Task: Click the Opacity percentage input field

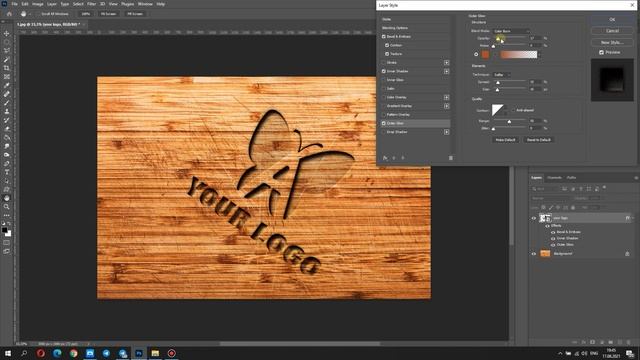Action: [x=536, y=38]
